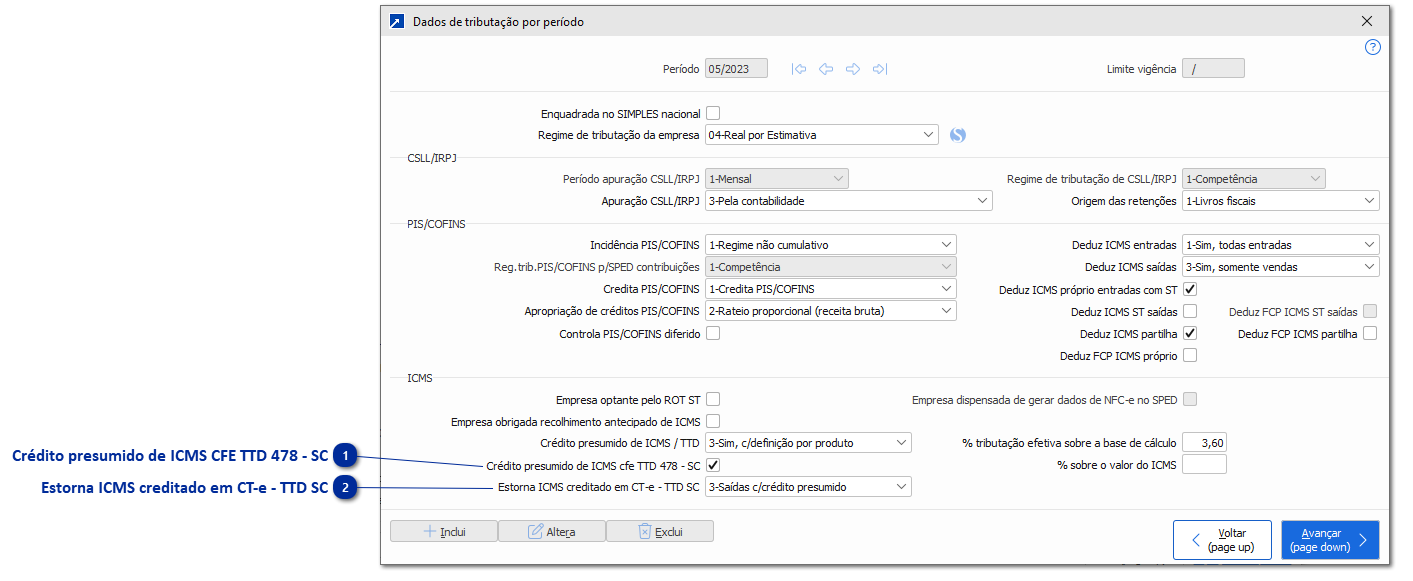Go to the previous period

826,69
